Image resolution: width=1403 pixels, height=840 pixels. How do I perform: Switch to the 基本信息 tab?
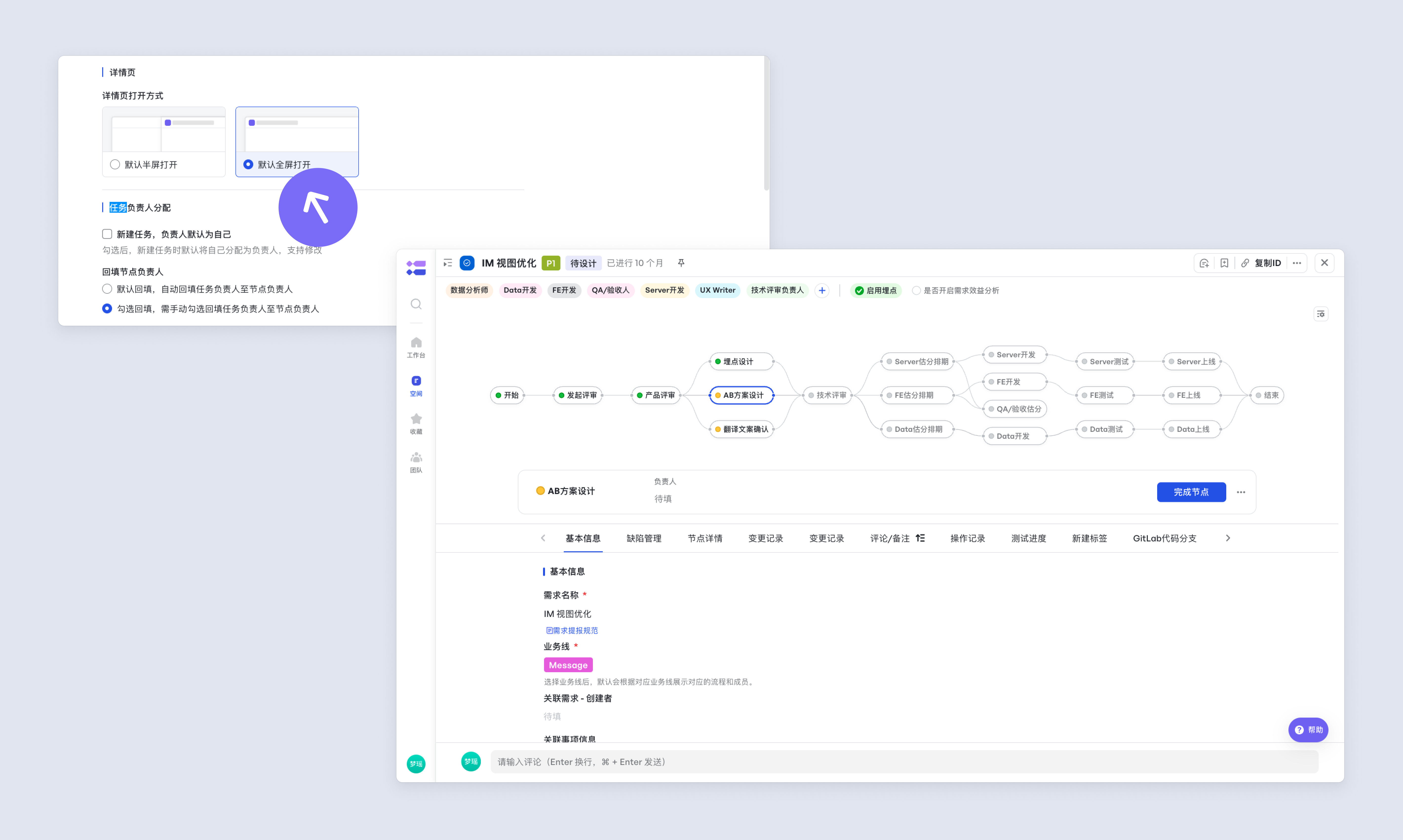coord(583,538)
